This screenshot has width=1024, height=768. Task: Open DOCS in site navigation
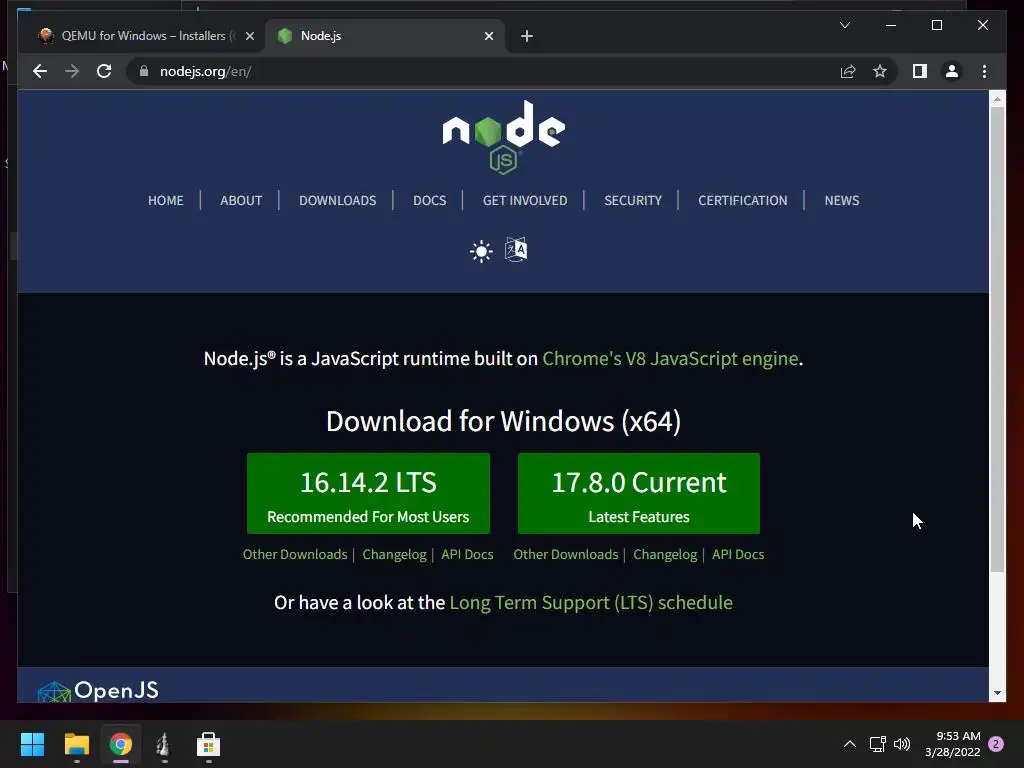coord(430,200)
